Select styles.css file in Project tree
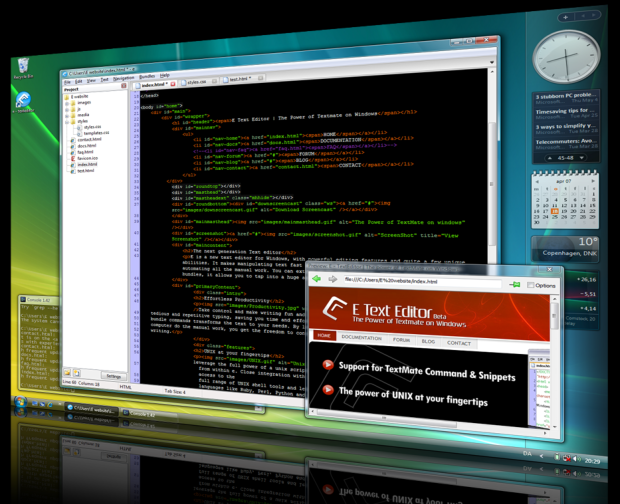The width and height of the screenshot is (620, 504). click(x=89, y=127)
